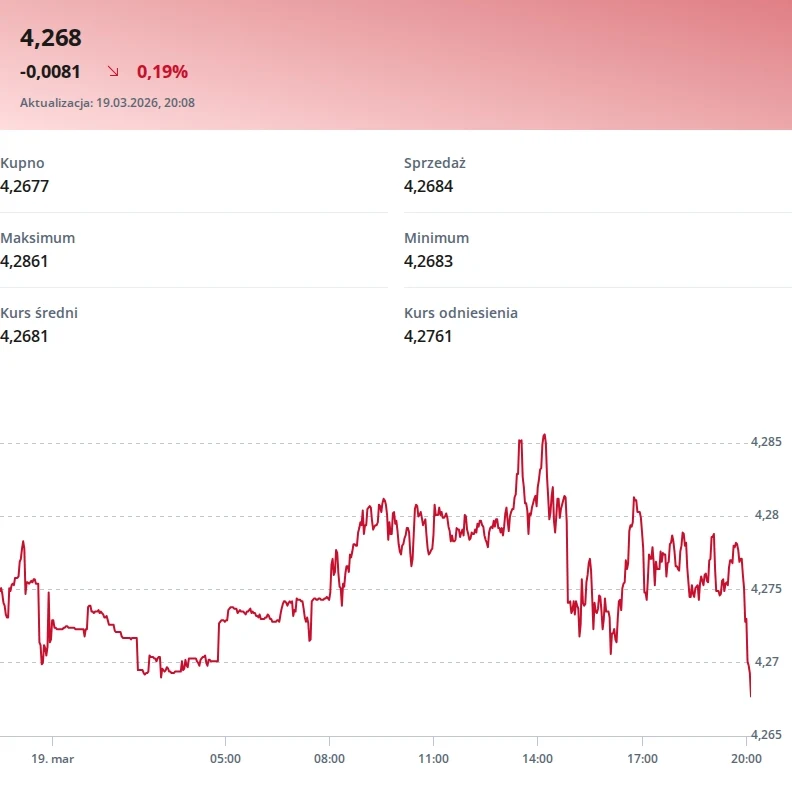Click the 08:00 label on time axis
Viewport: 792px width, 790px height.
coord(329,759)
